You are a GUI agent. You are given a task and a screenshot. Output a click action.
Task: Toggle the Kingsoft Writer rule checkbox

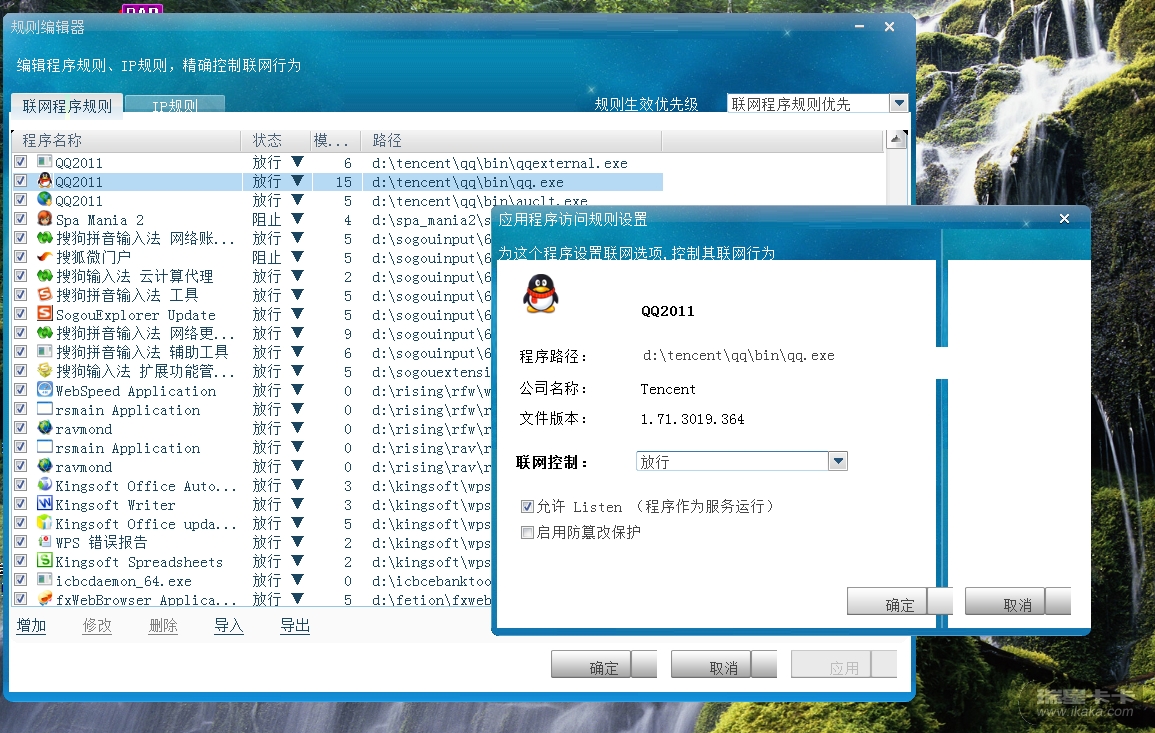pyautogui.click(x=21, y=504)
